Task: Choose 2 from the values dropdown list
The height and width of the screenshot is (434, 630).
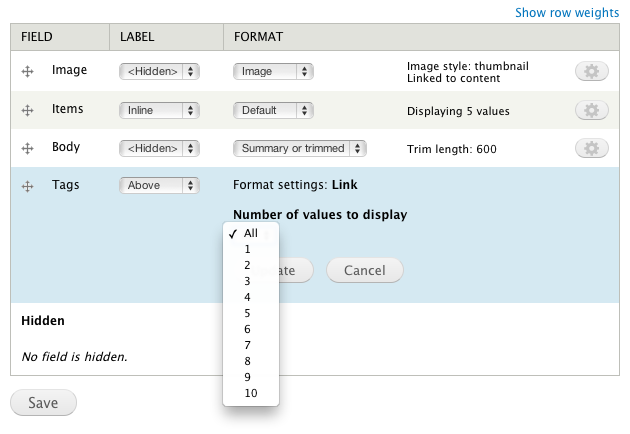Action: (251, 265)
